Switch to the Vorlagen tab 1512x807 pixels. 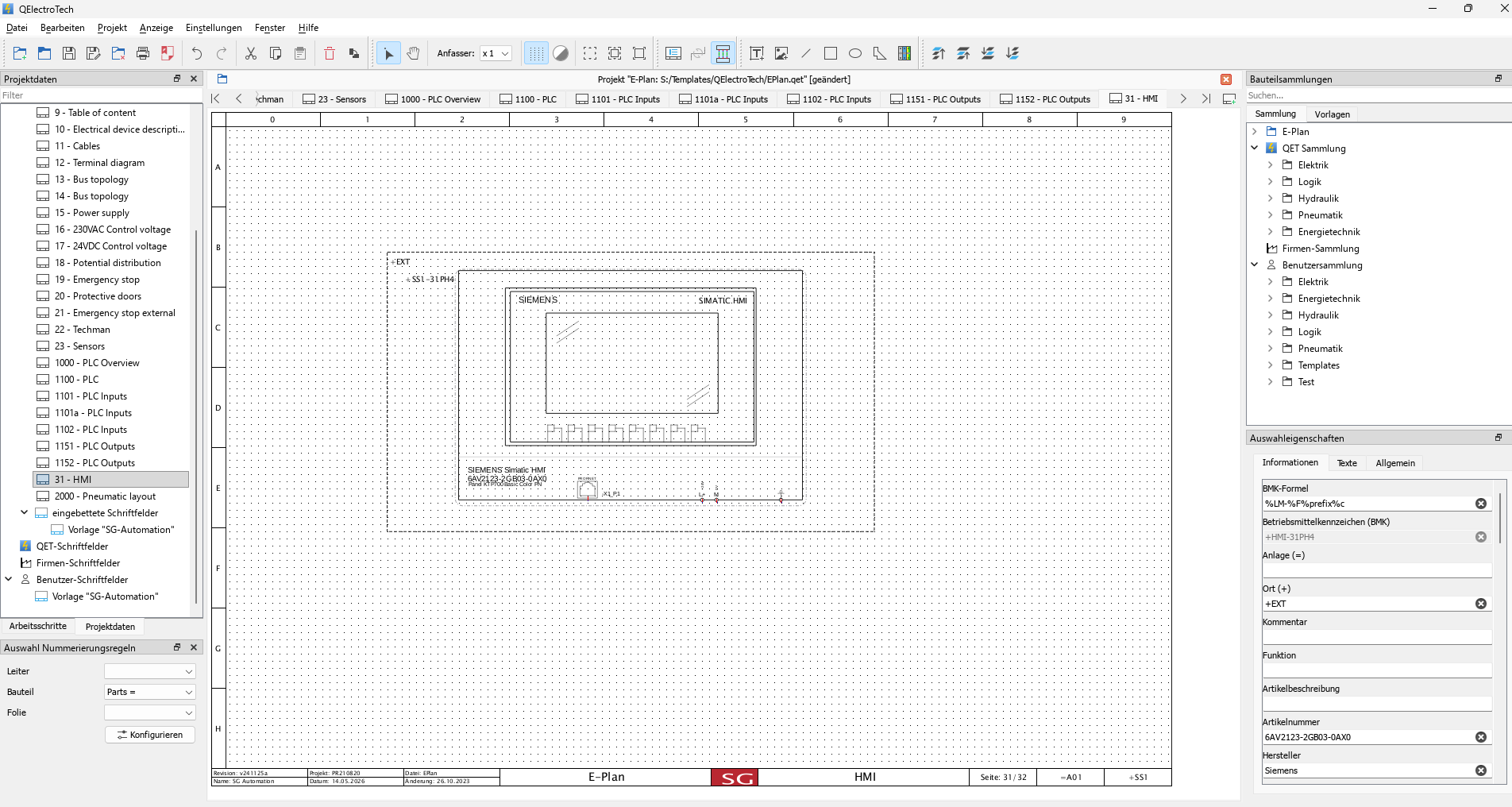click(x=1332, y=114)
